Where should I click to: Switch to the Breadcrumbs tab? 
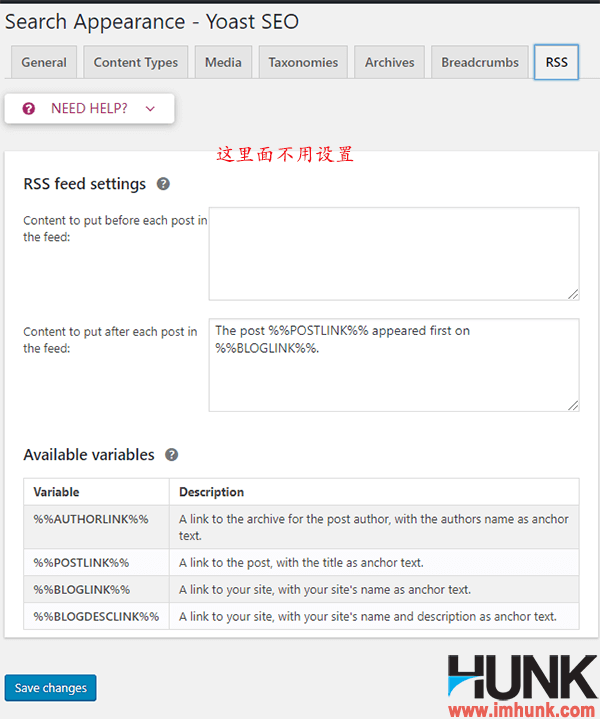pos(480,62)
